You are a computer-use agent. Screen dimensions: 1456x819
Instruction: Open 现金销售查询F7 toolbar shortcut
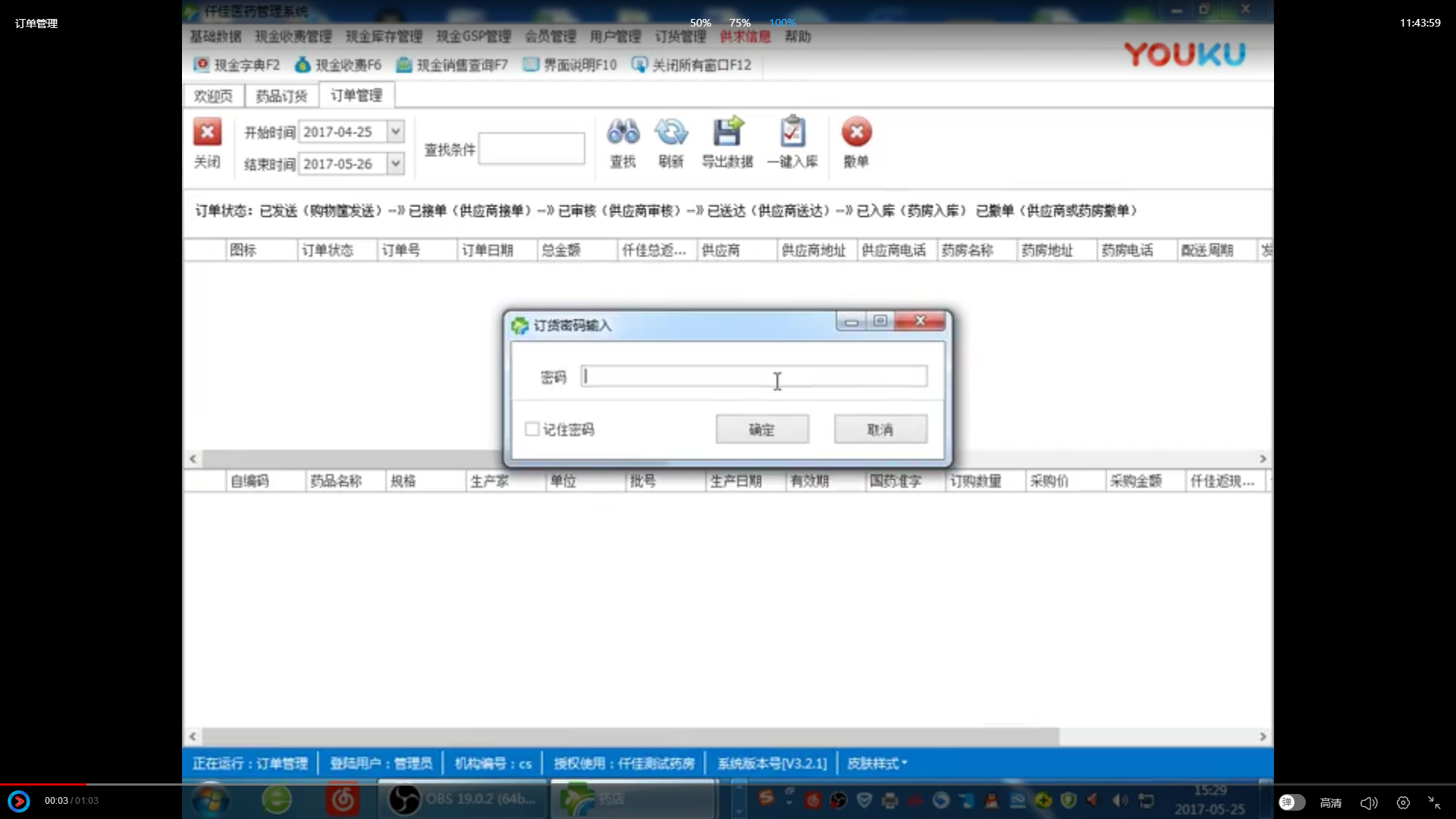pyautogui.click(x=452, y=65)
